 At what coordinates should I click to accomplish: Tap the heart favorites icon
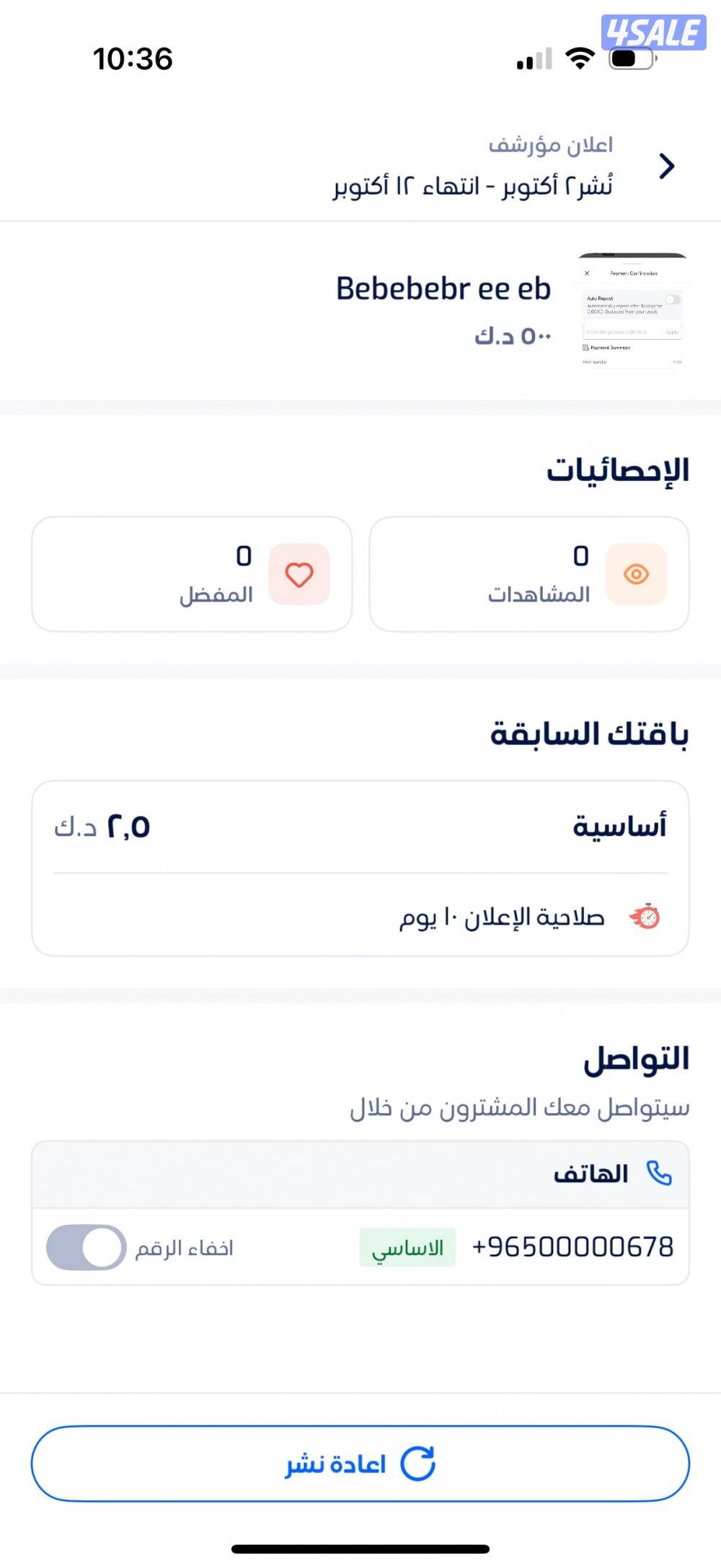click(x=299, y=574)
